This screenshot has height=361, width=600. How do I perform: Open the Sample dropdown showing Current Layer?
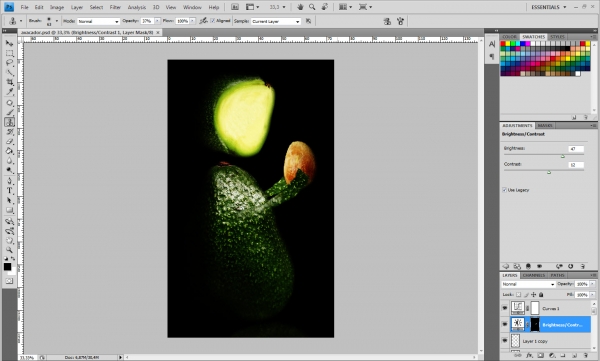click(x=276, y=21)
